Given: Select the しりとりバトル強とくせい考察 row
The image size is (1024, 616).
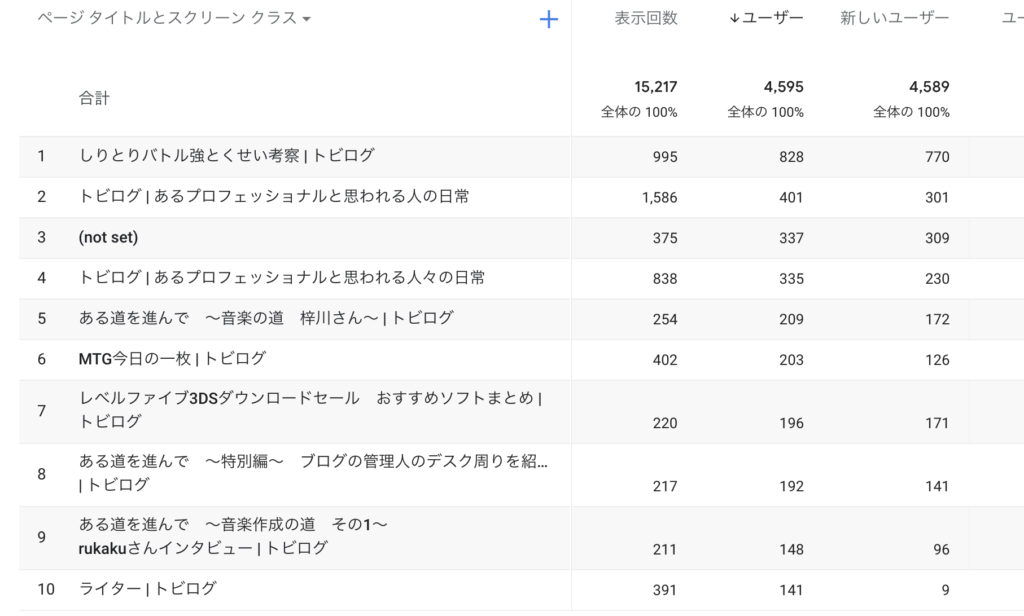Looking at the screenshot, I should (227, 156).
